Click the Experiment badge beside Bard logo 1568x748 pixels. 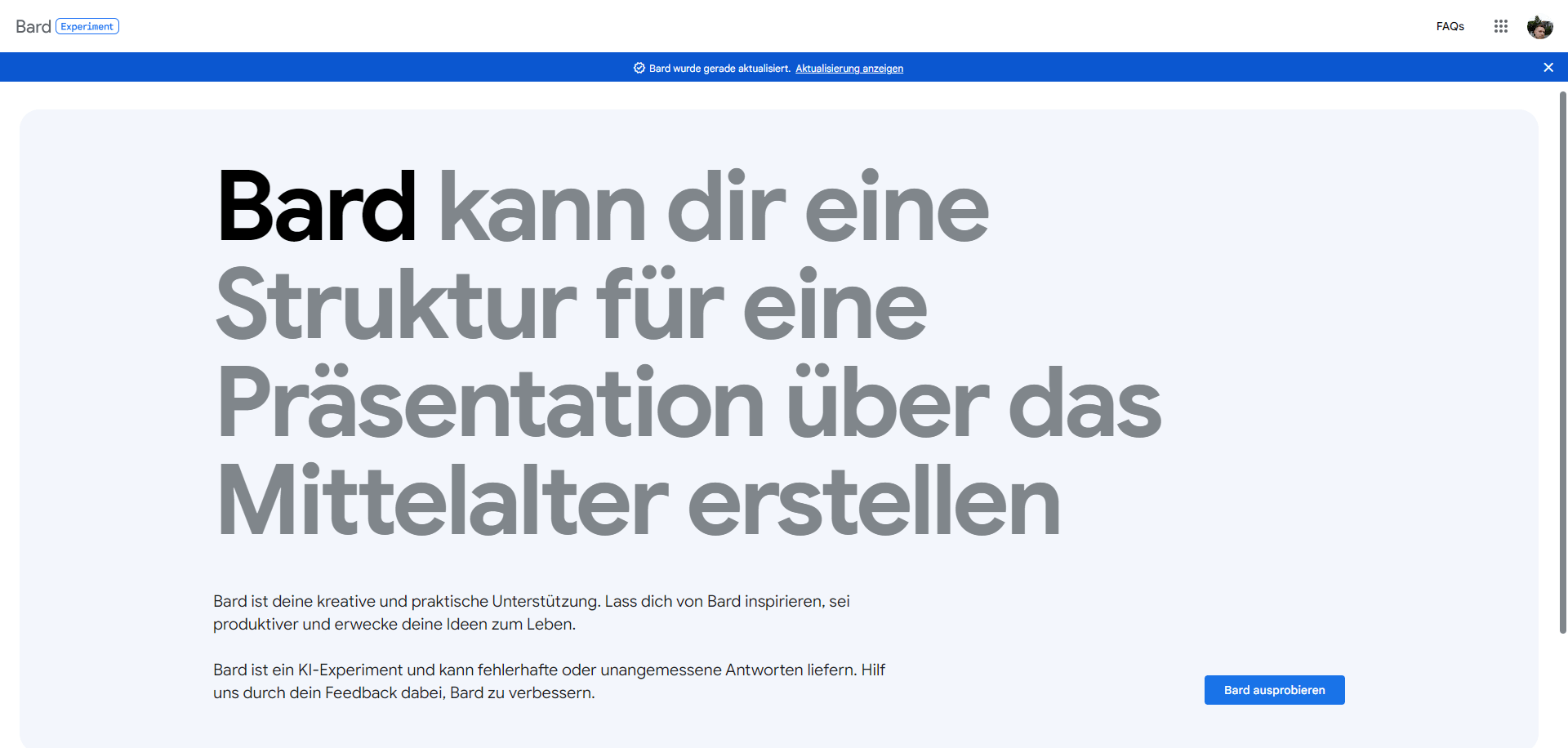point(87,27)
